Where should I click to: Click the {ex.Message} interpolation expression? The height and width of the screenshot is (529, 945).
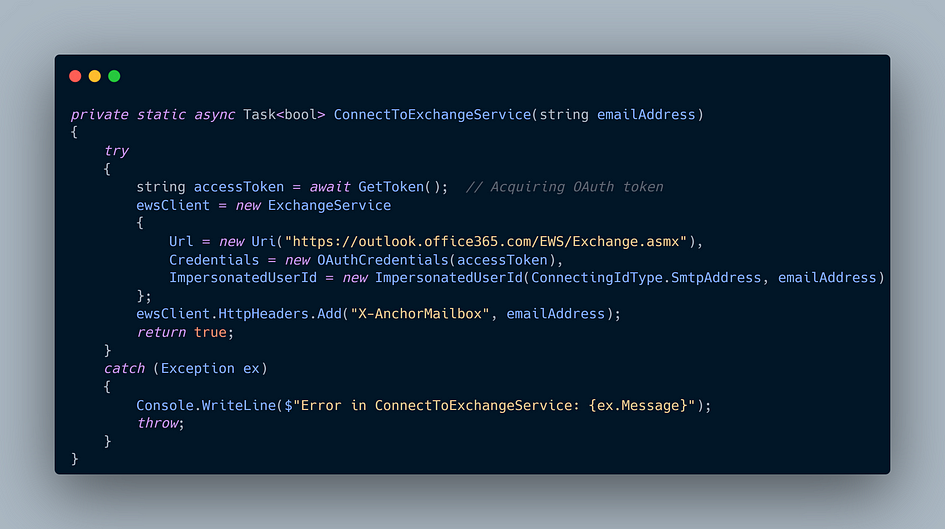tap(638, 405)
